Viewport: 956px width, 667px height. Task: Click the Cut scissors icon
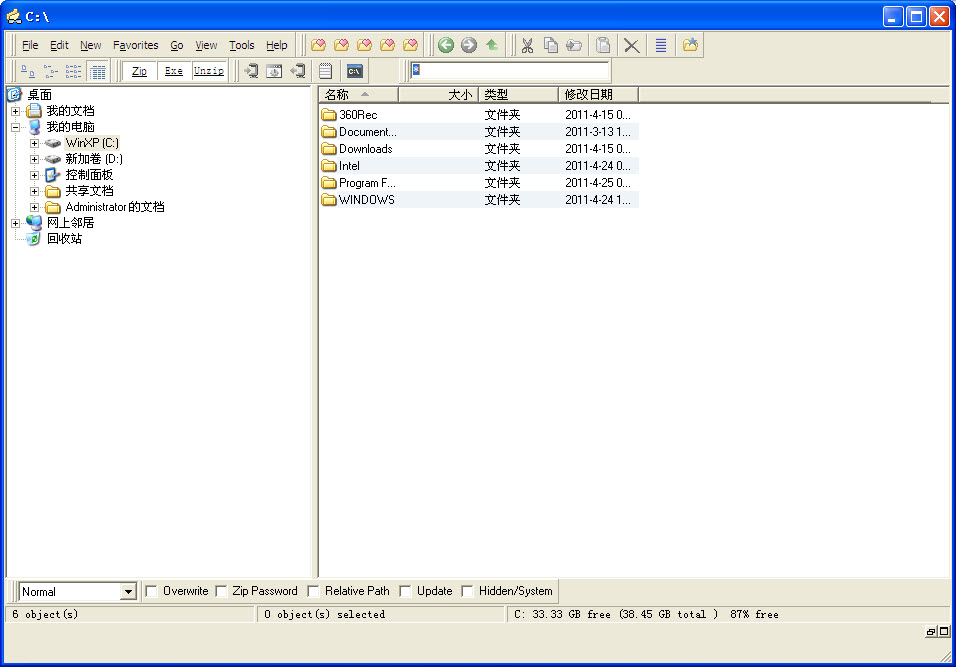527,45
